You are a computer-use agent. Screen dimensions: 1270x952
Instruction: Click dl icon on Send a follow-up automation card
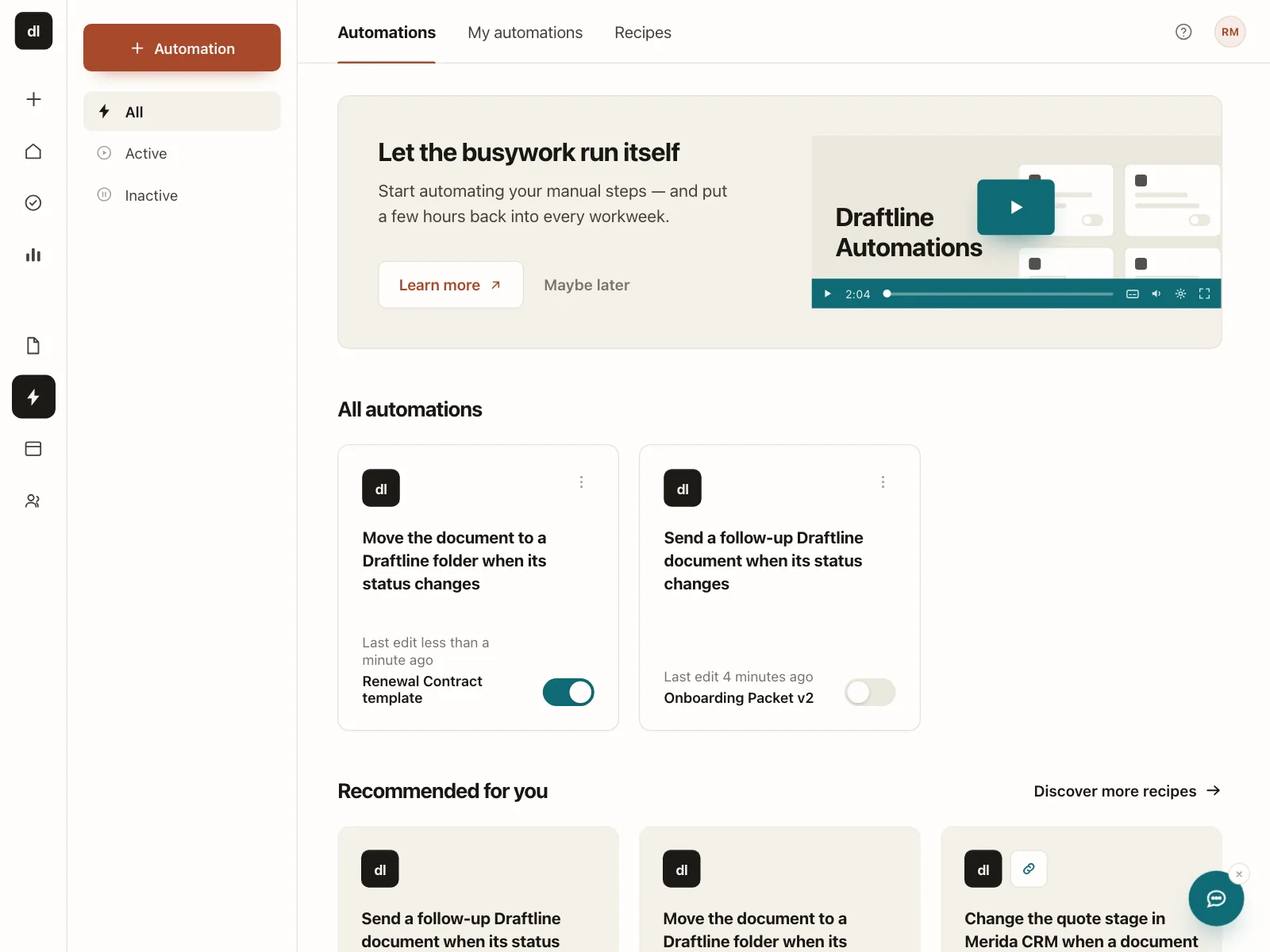coord(683,489)
